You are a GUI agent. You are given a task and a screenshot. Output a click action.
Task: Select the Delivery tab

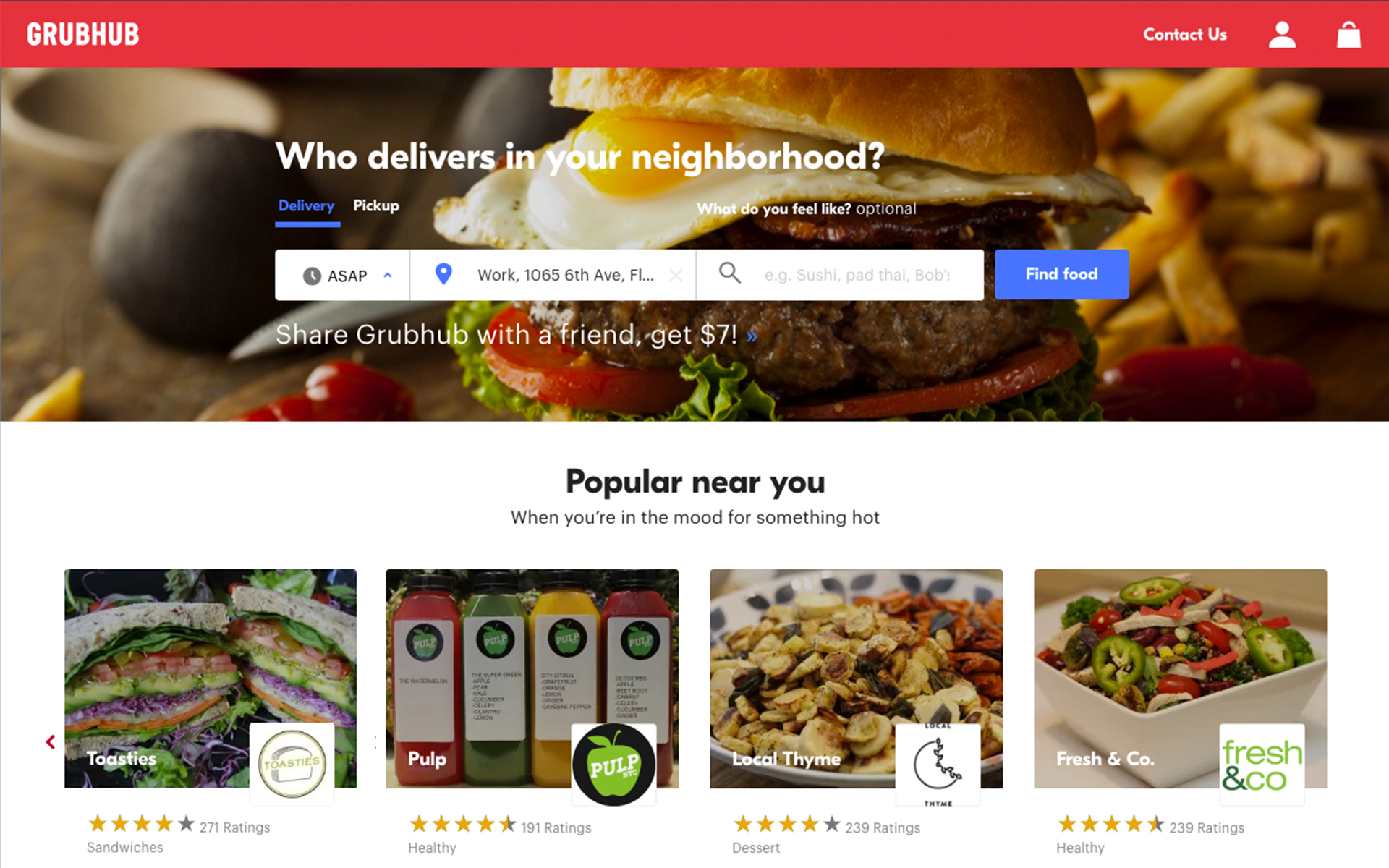(x=307, y=206)
